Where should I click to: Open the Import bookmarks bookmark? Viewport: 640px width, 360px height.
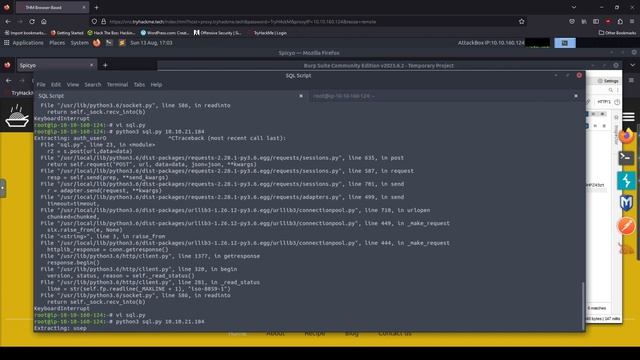[x=25, y=33]
